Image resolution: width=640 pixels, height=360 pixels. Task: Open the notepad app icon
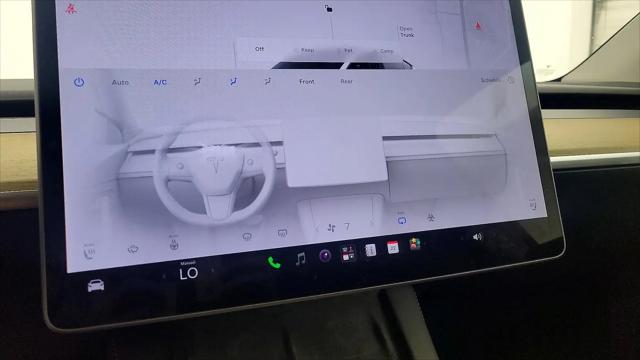[371, 250]
